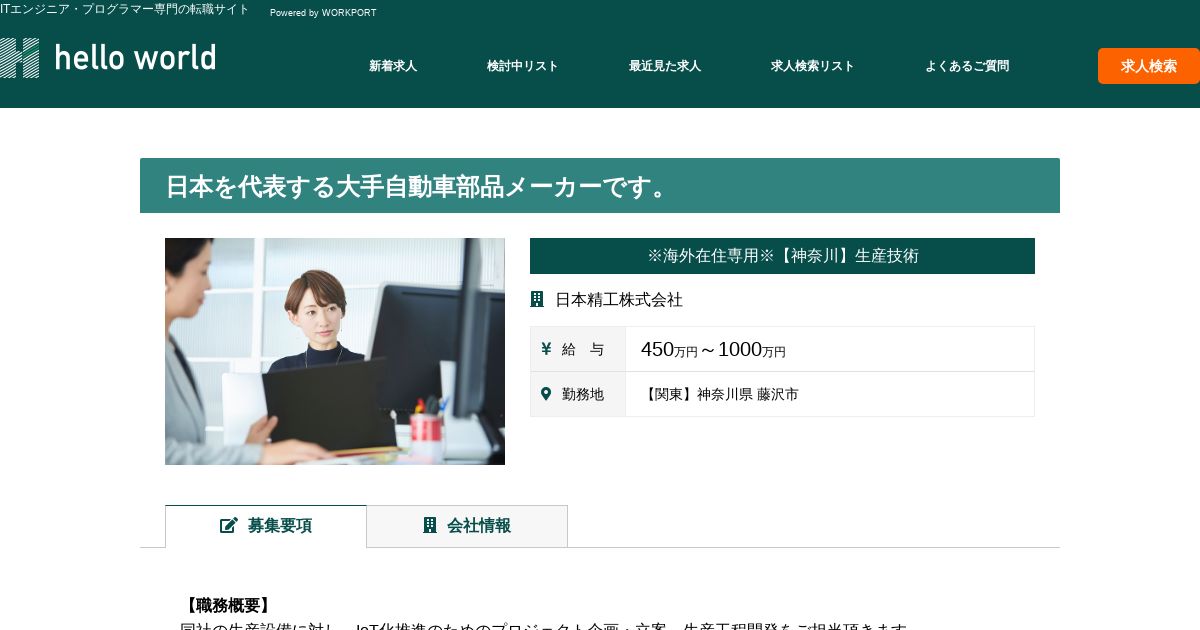
Task: Click the heading 日本を代表する大手自動車部品メーカーです。
Action: pyautogui.click(x=420, y=187)
